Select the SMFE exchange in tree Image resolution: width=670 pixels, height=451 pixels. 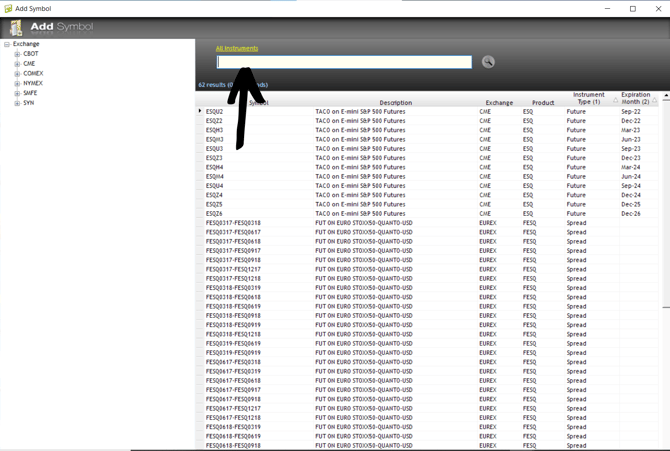pyautogui.click(x=30, y=93)
